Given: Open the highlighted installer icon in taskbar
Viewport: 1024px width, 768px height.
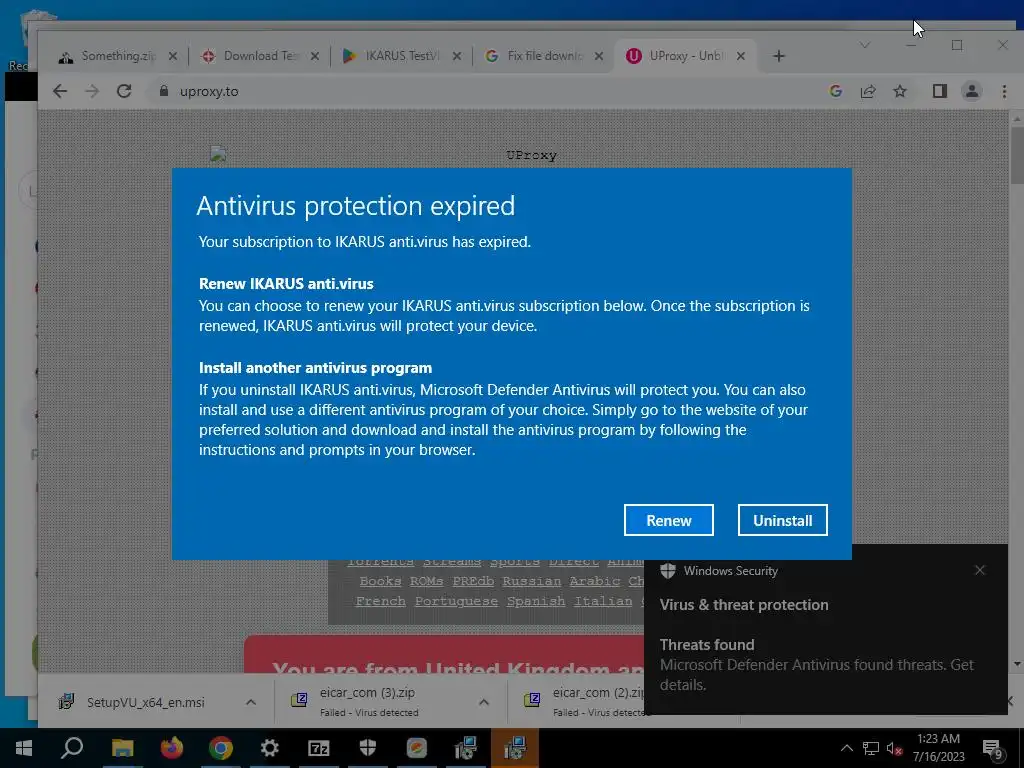Looking at the screenshot, I should tap(515, 748).
